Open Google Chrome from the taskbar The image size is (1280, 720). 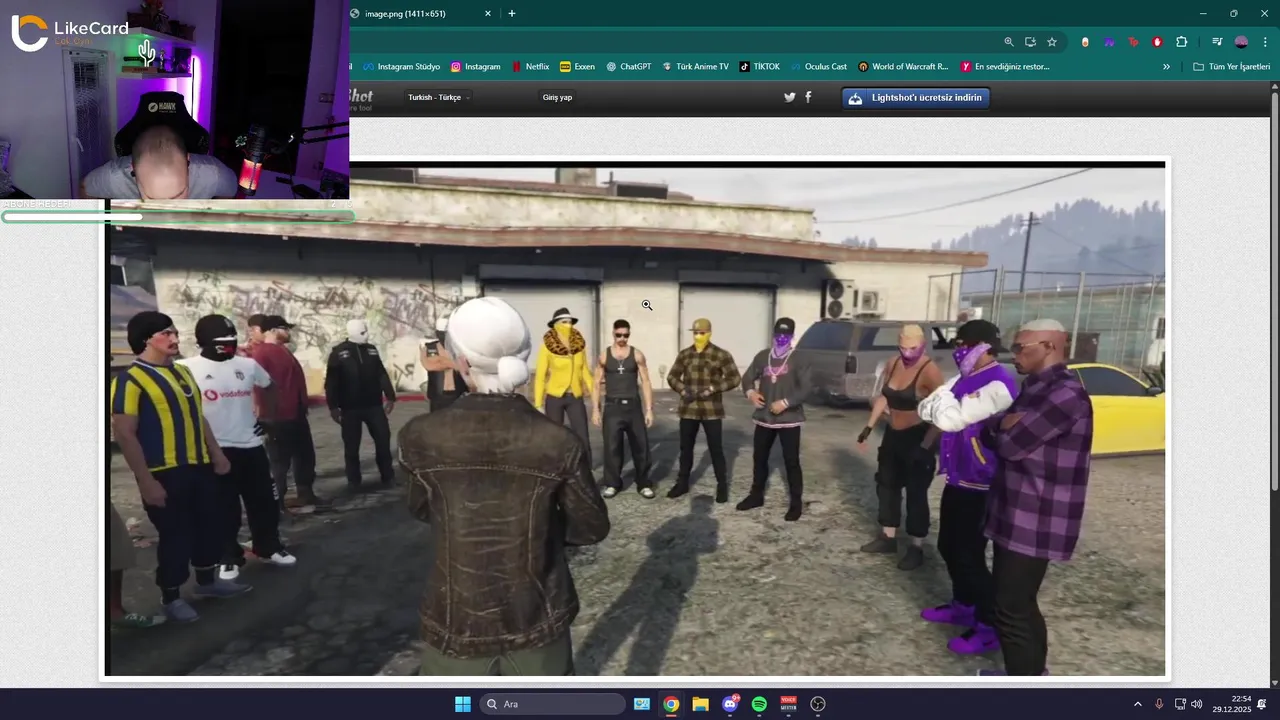671,704
